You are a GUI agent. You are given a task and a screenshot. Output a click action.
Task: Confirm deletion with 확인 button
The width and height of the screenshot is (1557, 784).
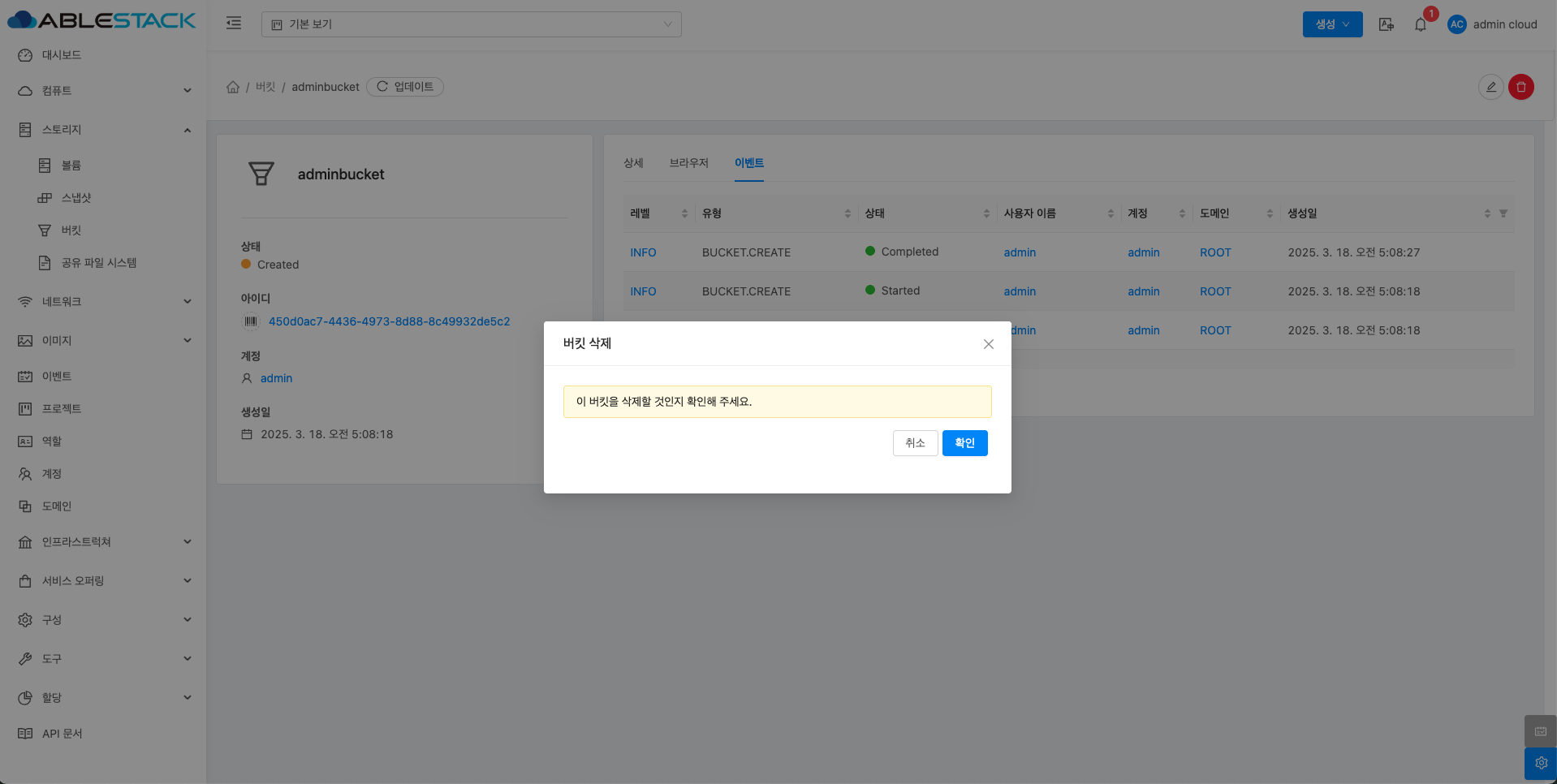tap(964, 443)
